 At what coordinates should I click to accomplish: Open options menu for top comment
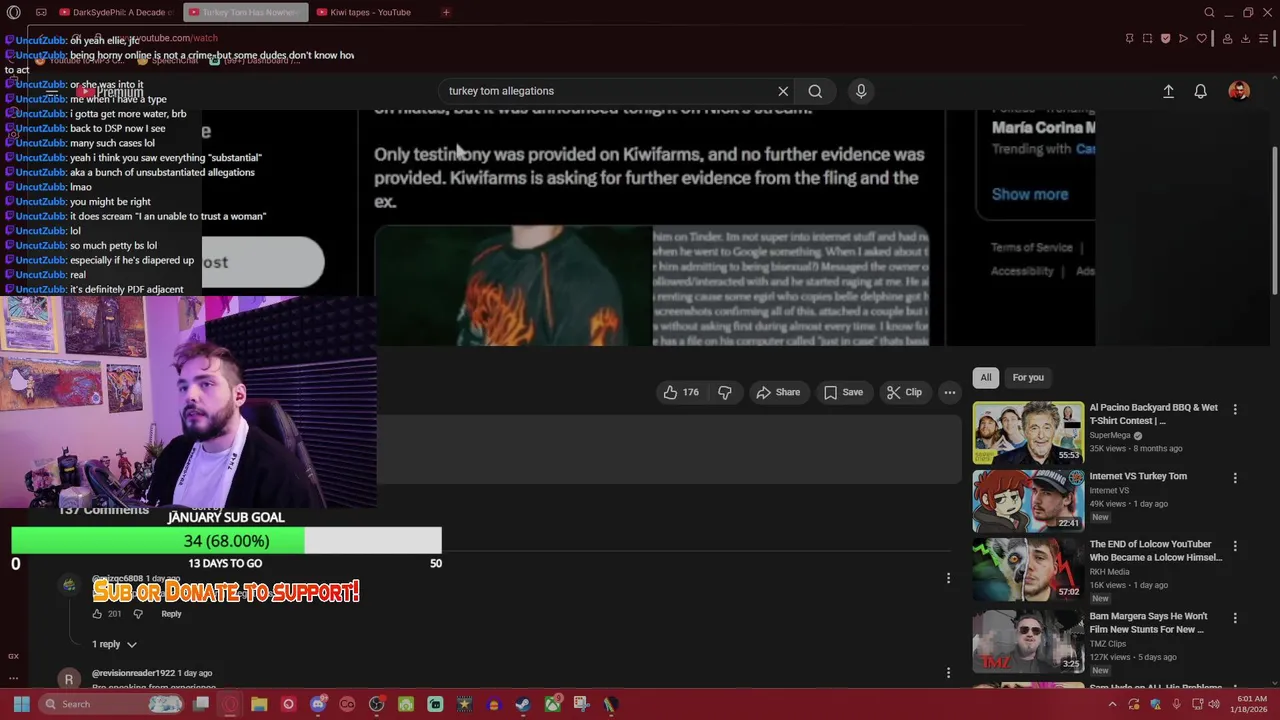[948, 578]
